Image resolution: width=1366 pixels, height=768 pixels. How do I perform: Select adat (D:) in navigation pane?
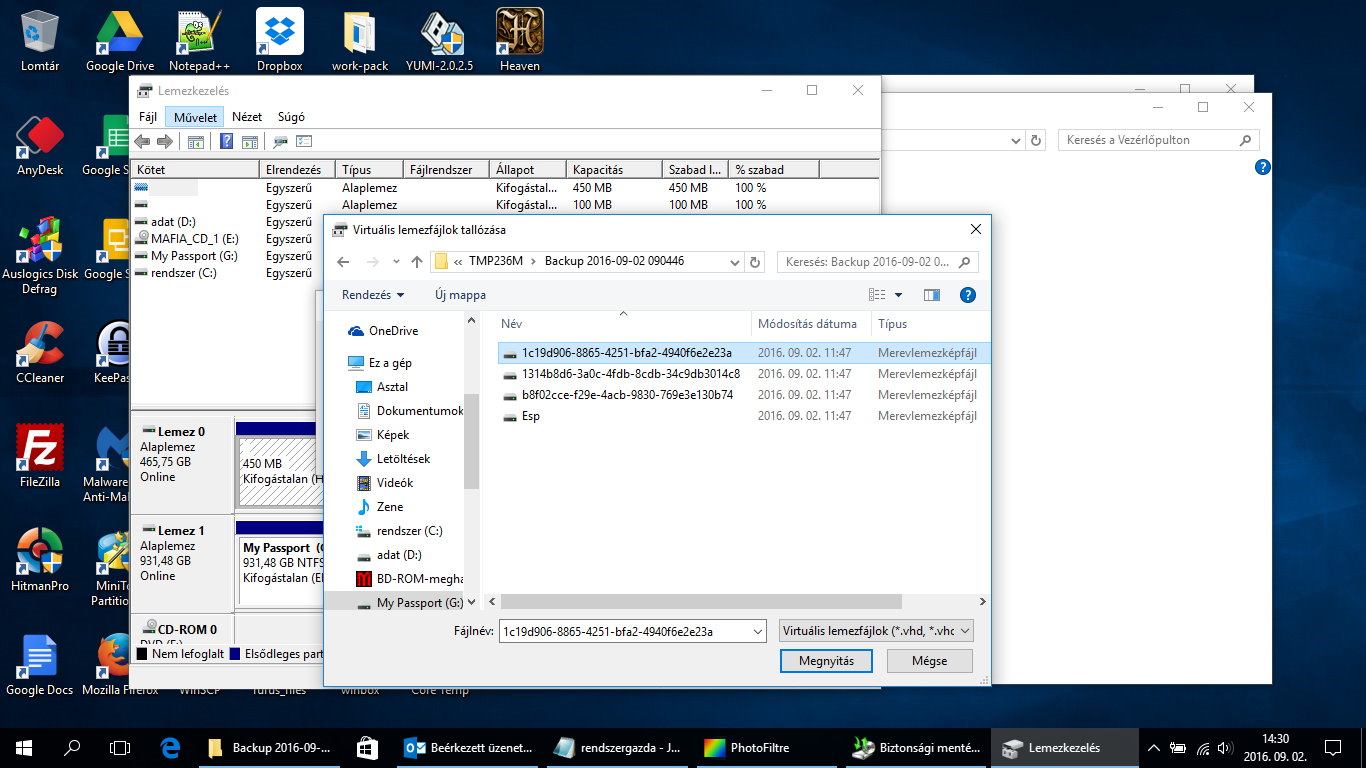tap(398, 555)
